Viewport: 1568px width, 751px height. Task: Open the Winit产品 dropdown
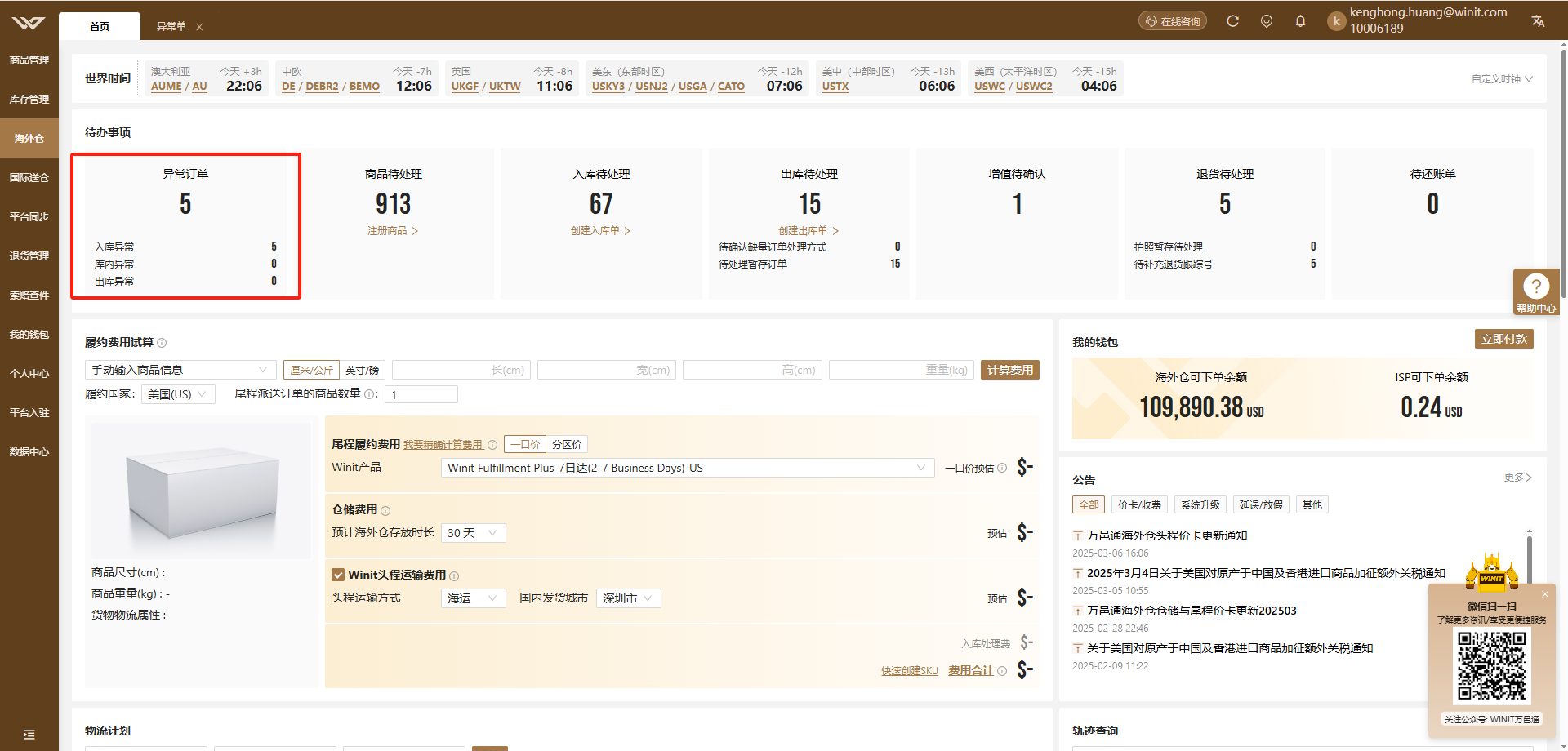[x=688, y=468]
